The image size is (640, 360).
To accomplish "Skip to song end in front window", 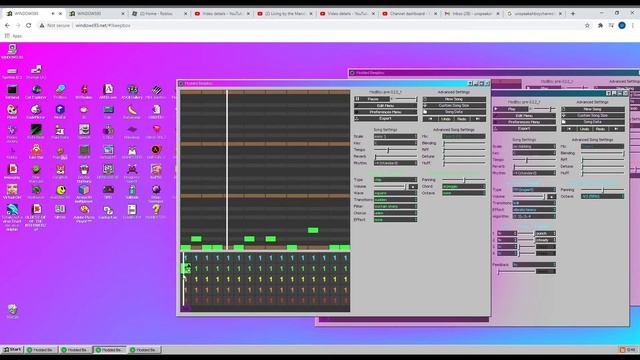I will [478, 119].
